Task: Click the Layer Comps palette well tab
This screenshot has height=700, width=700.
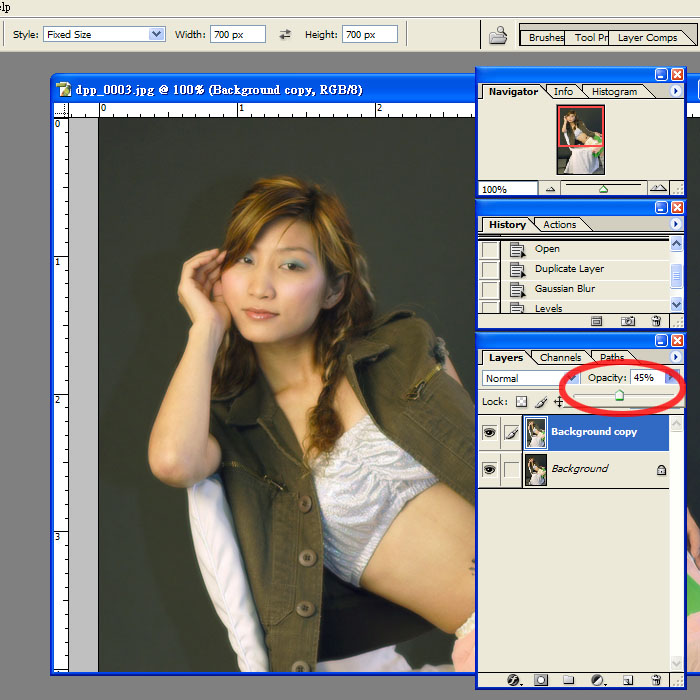Action: 647,38
